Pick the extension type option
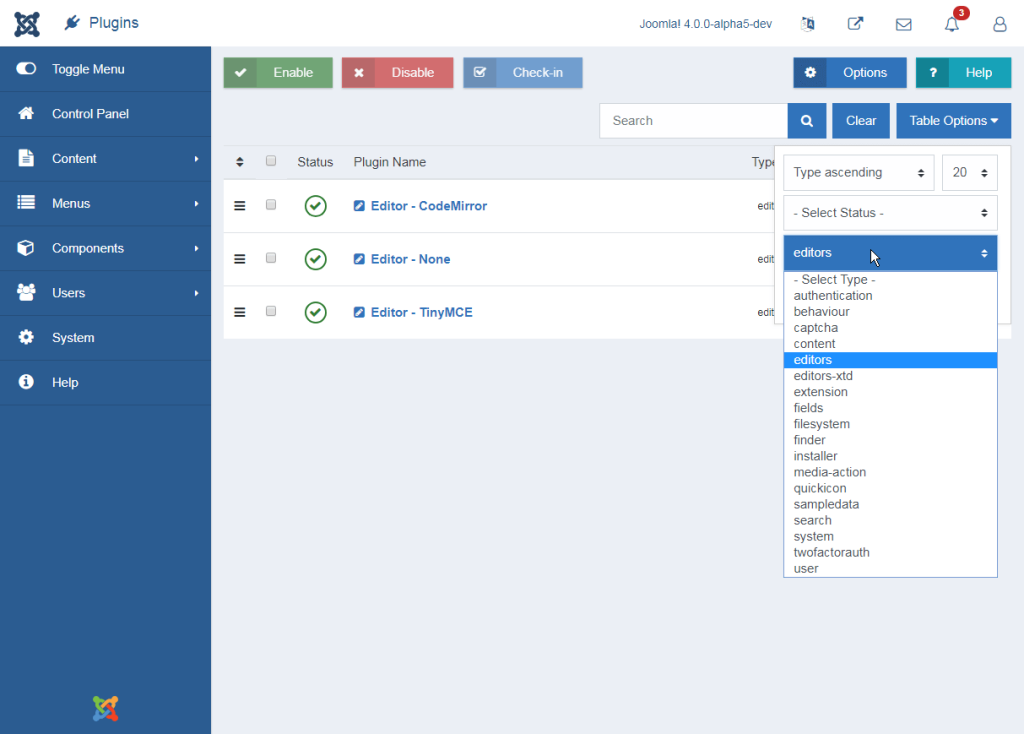The height and width of the screenshot is (734, 1024). [x=890, y=392]
